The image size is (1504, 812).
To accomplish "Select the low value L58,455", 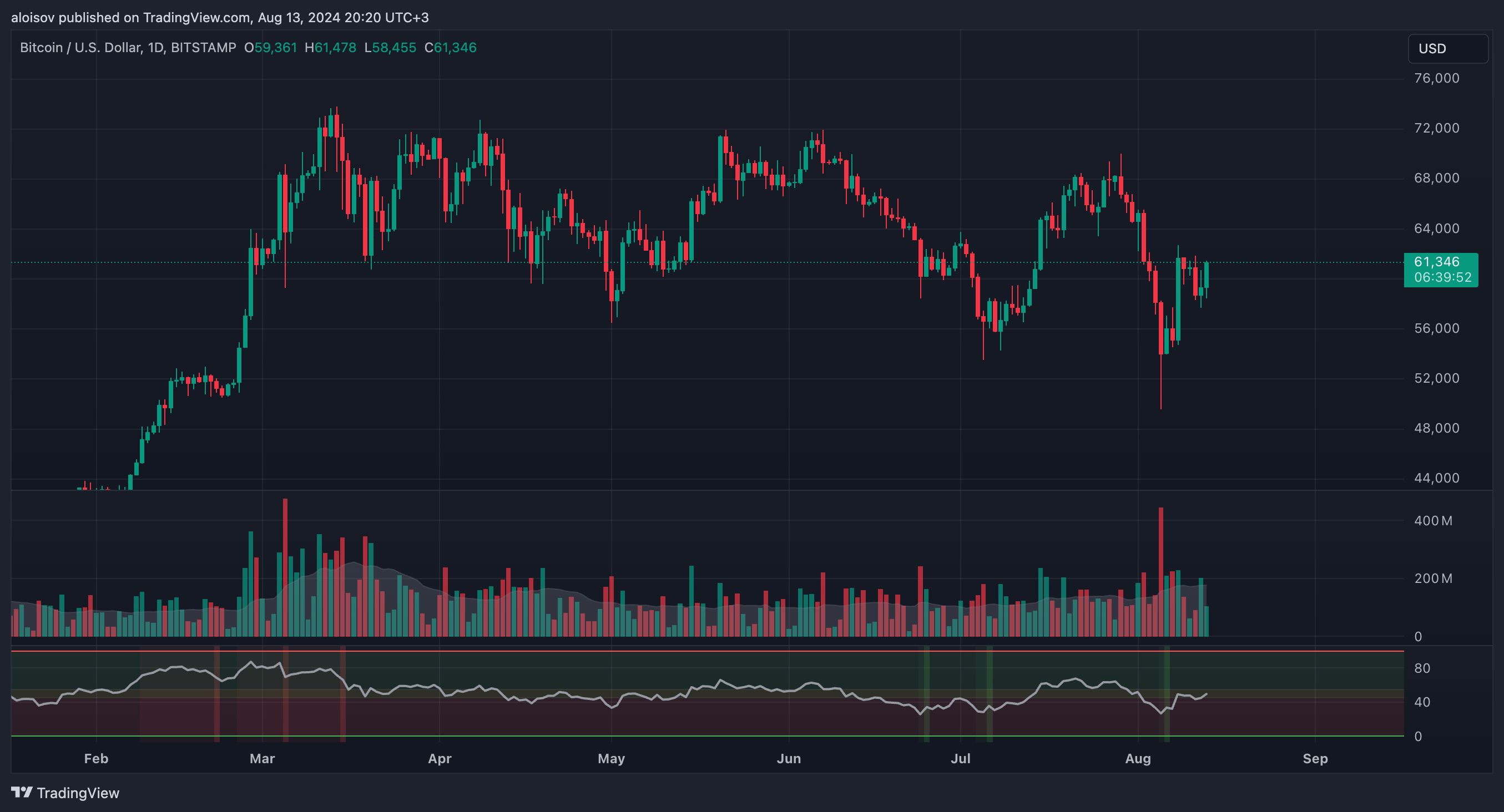I will (x=390, y=48).
